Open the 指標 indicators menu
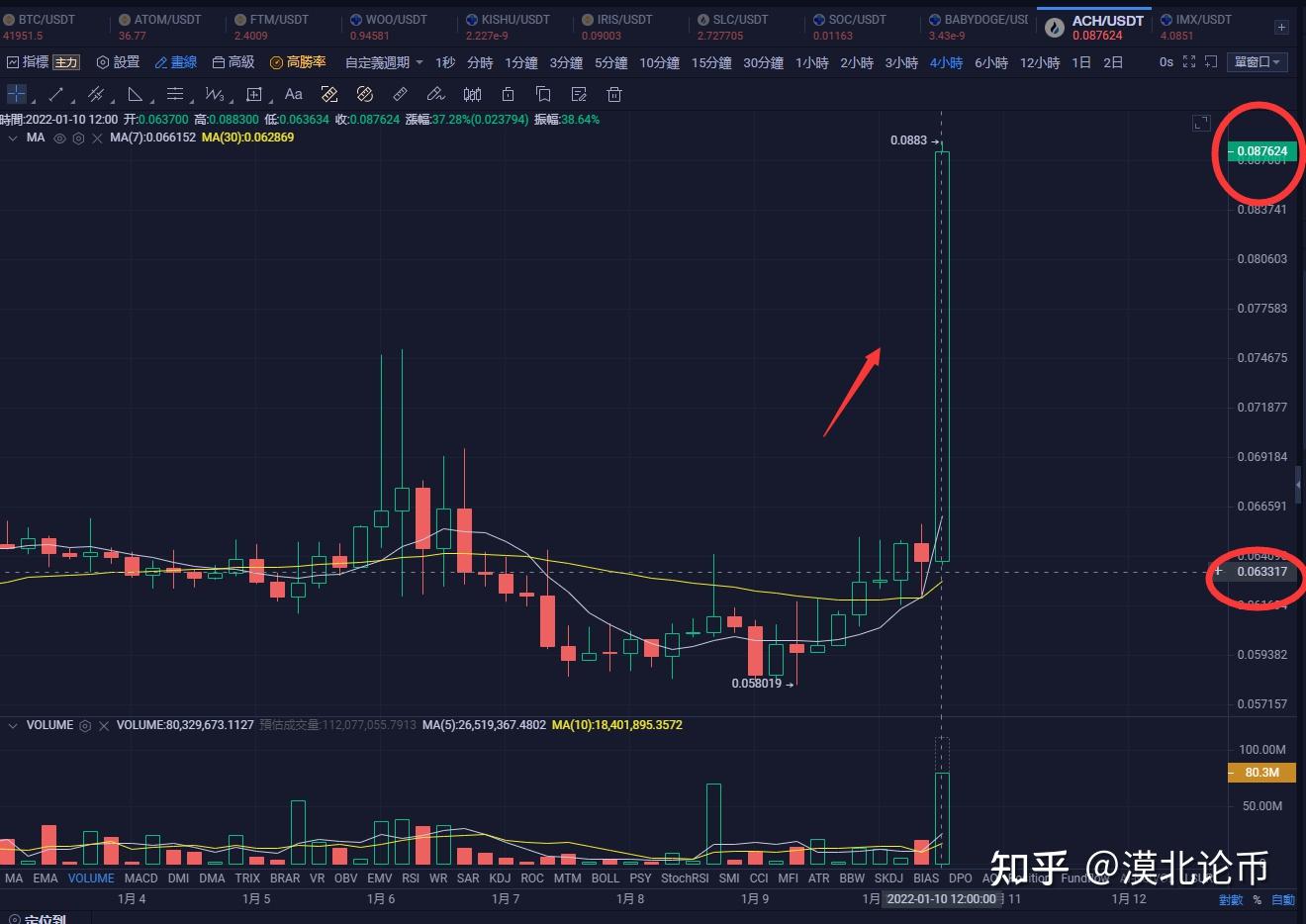The width and height of the screenshot is (1306, 924). [37, 61]
